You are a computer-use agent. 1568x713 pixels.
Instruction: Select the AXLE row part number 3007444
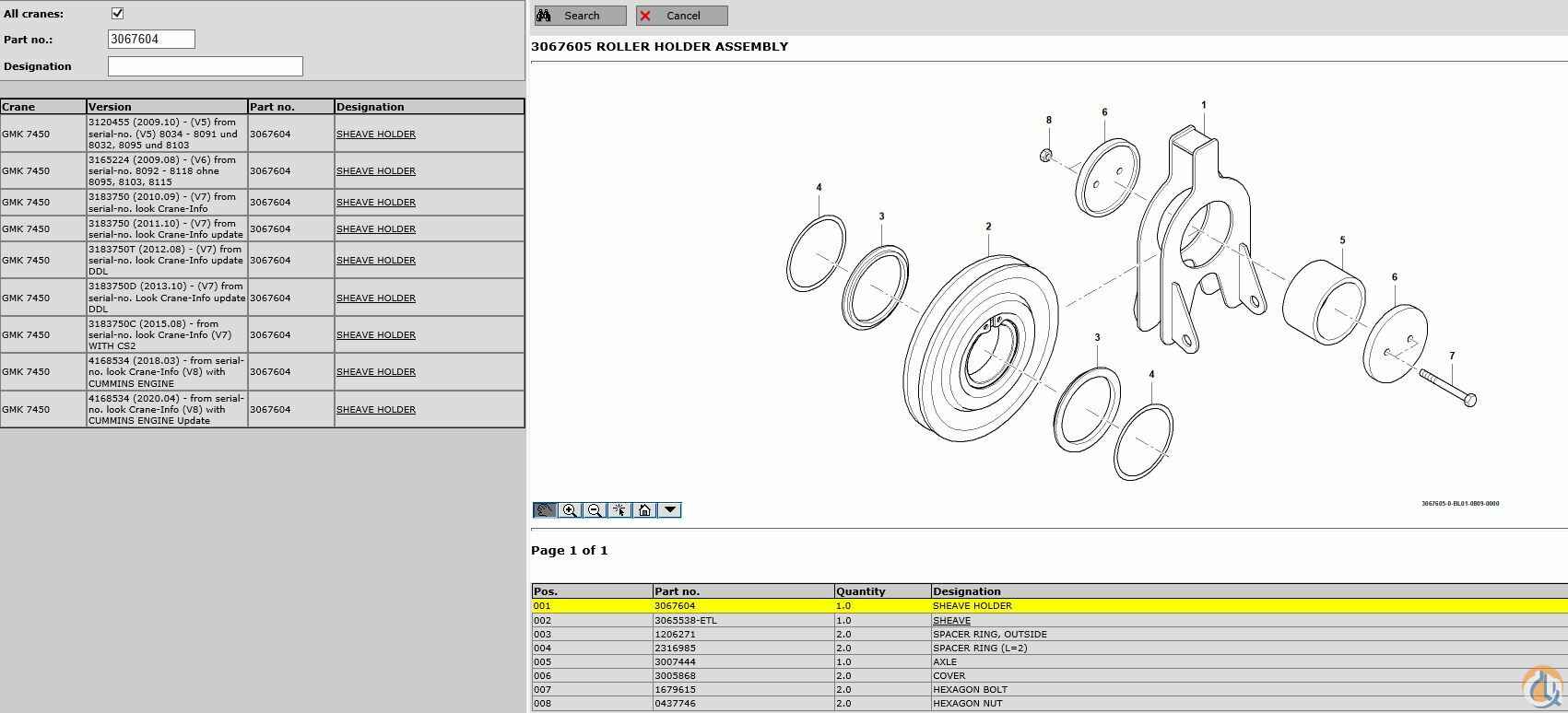pos(675,662)
